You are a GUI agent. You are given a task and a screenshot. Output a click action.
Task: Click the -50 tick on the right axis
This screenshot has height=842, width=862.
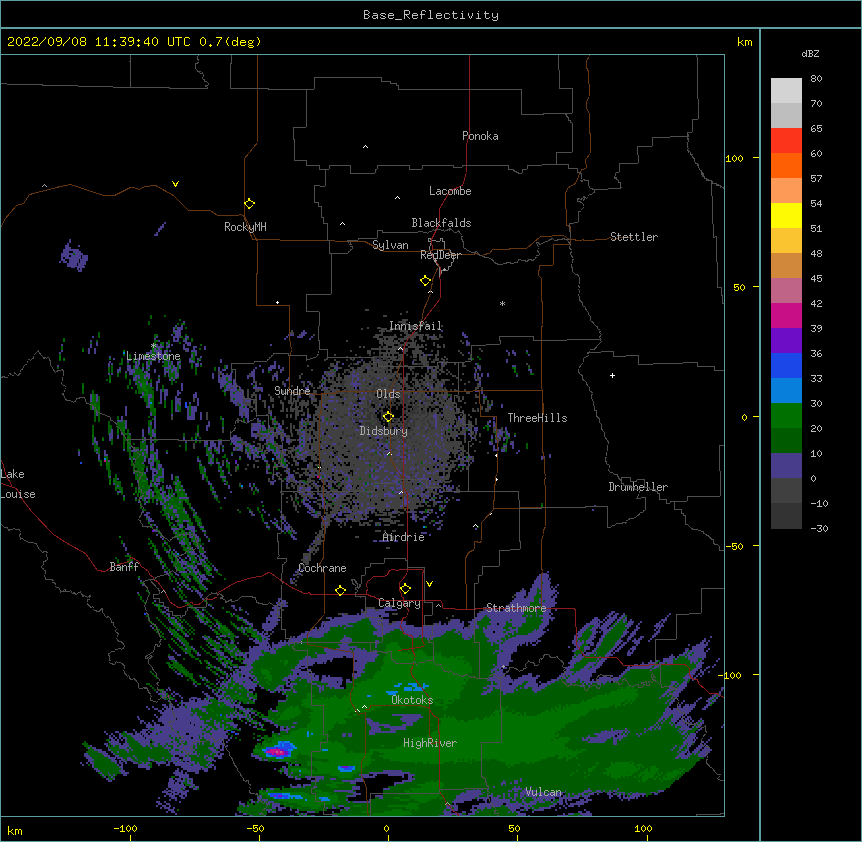[x=734, y=546]
